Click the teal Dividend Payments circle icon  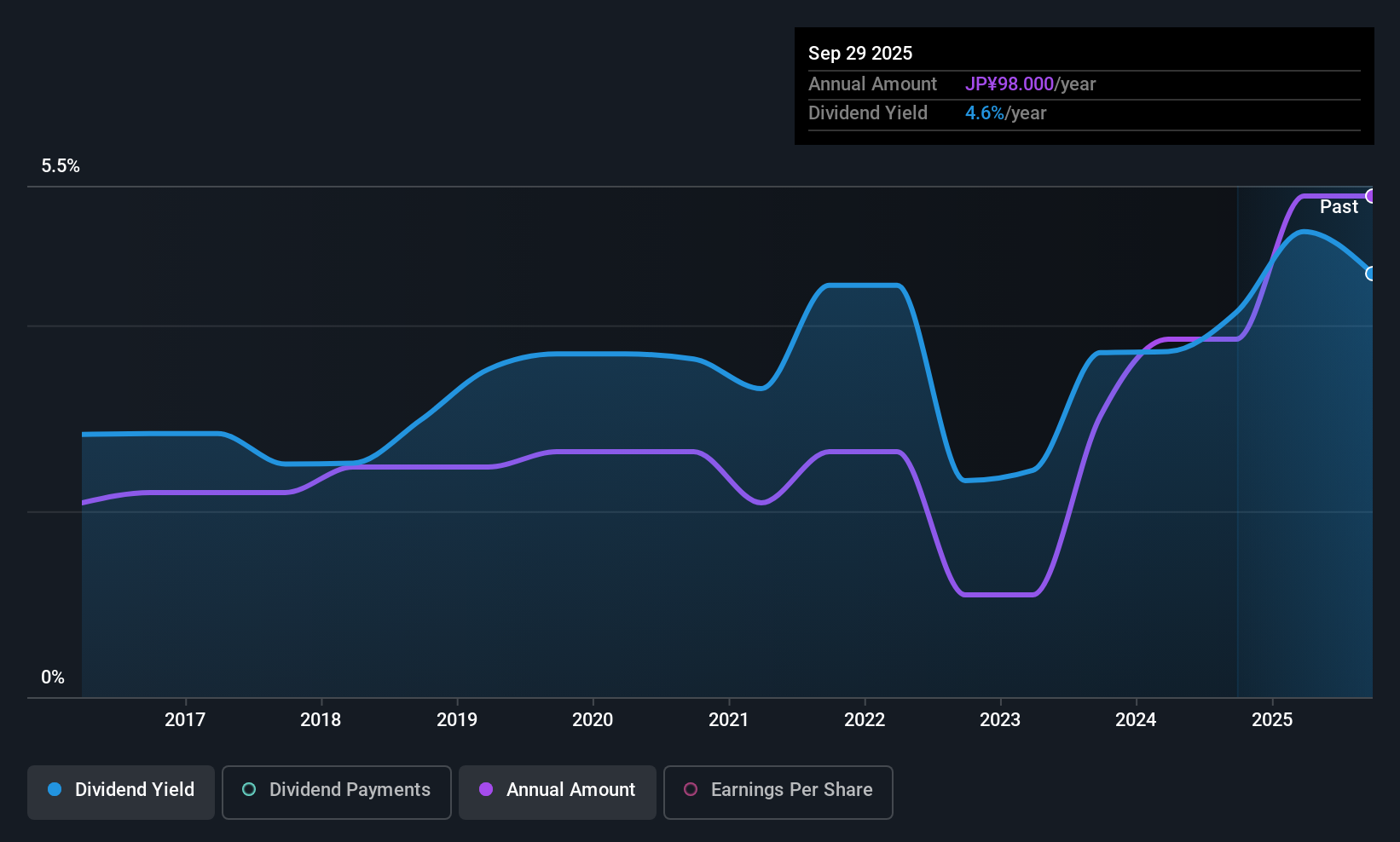248,790
